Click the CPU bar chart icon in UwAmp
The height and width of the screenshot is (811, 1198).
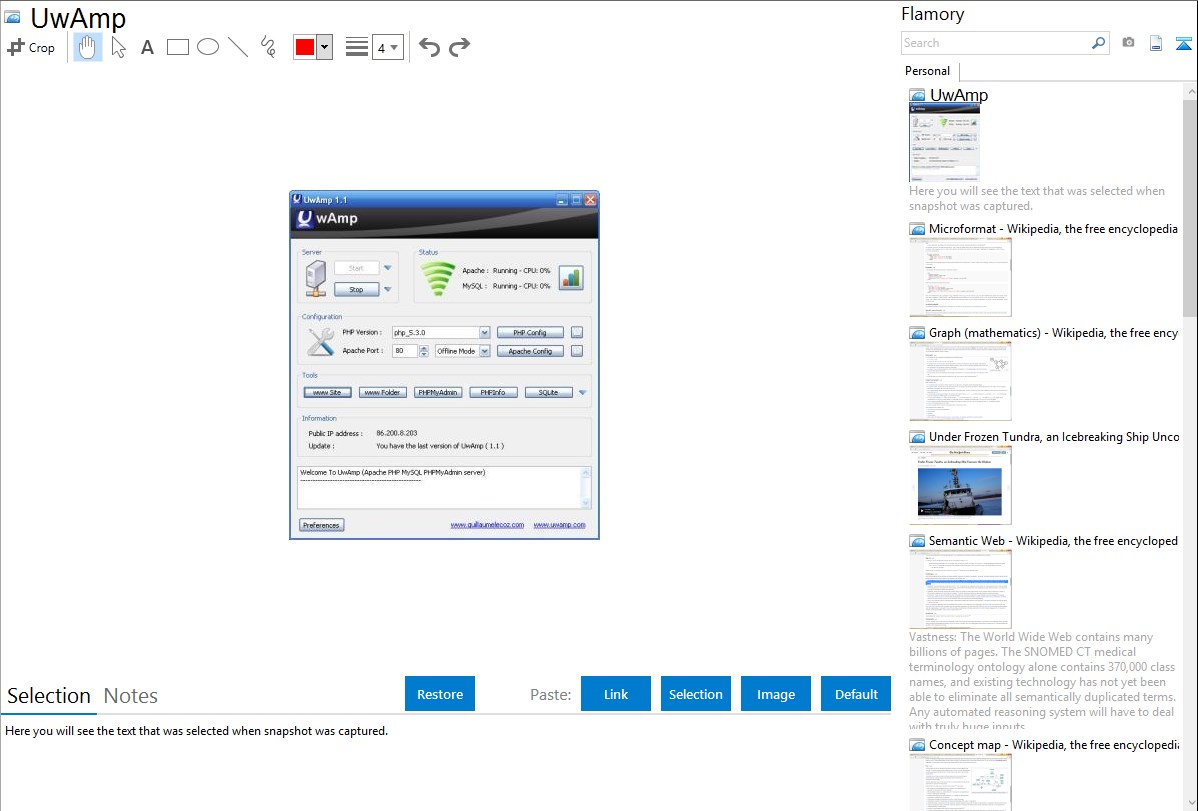(x=571, y=278)
